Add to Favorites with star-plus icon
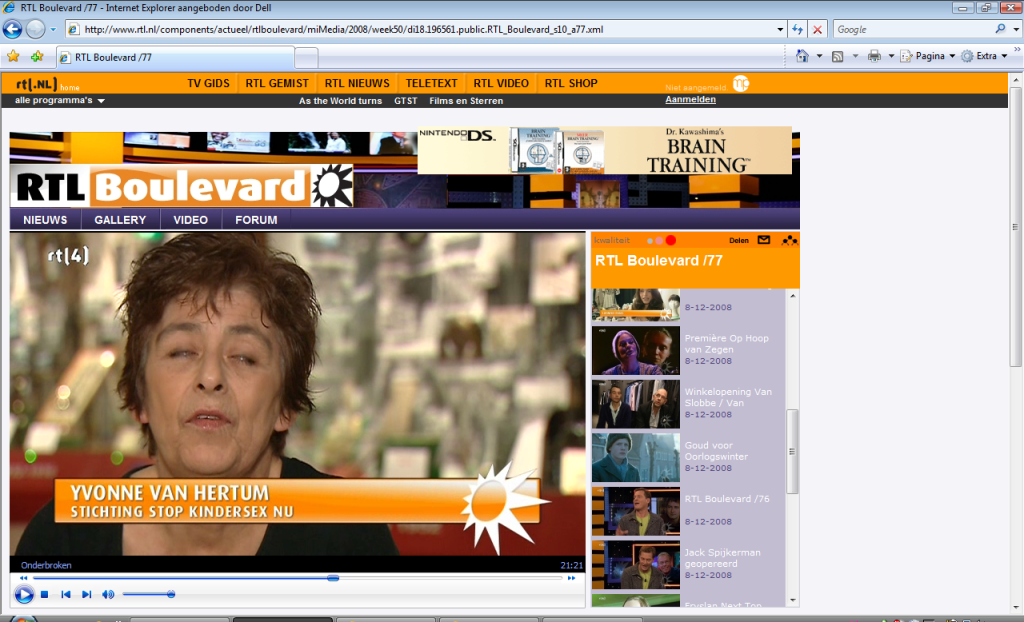This screenshot has height=622, width=1024. tap(37, 56)
